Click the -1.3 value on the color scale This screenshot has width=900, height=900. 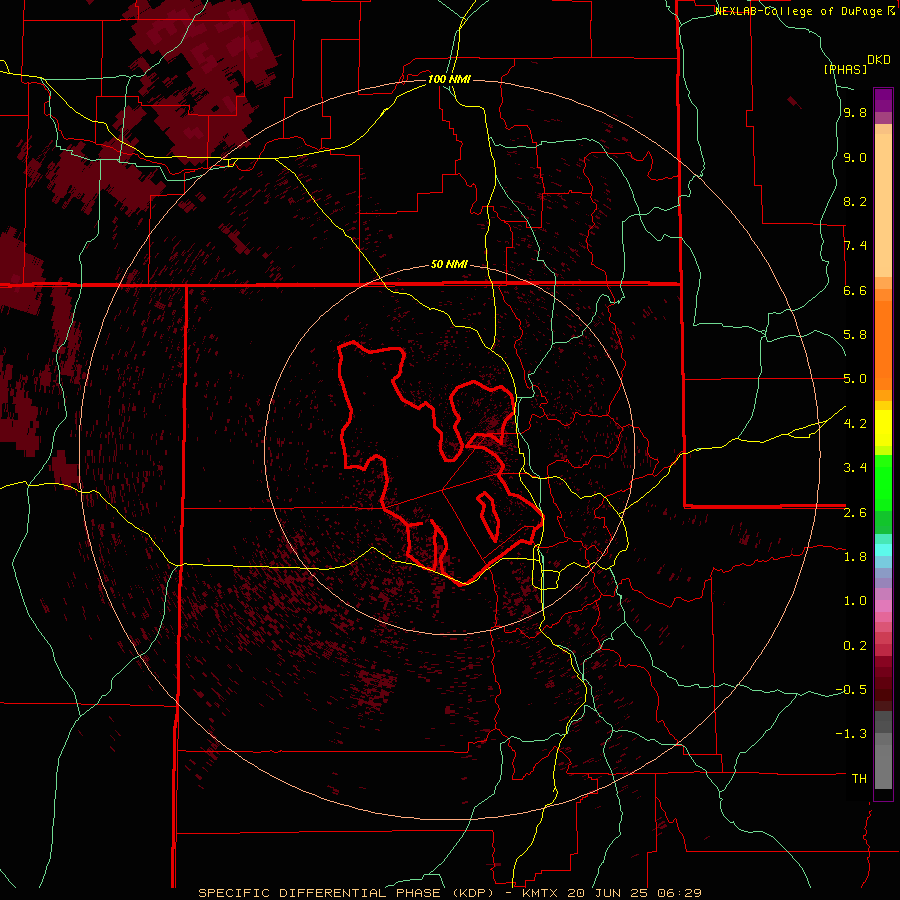pyautogui.click(x=851, y=734)
